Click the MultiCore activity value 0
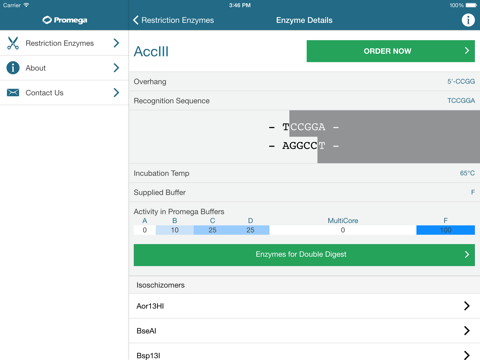Image resolution: width=480 pixels, height=360 pixels. (343, 230)
